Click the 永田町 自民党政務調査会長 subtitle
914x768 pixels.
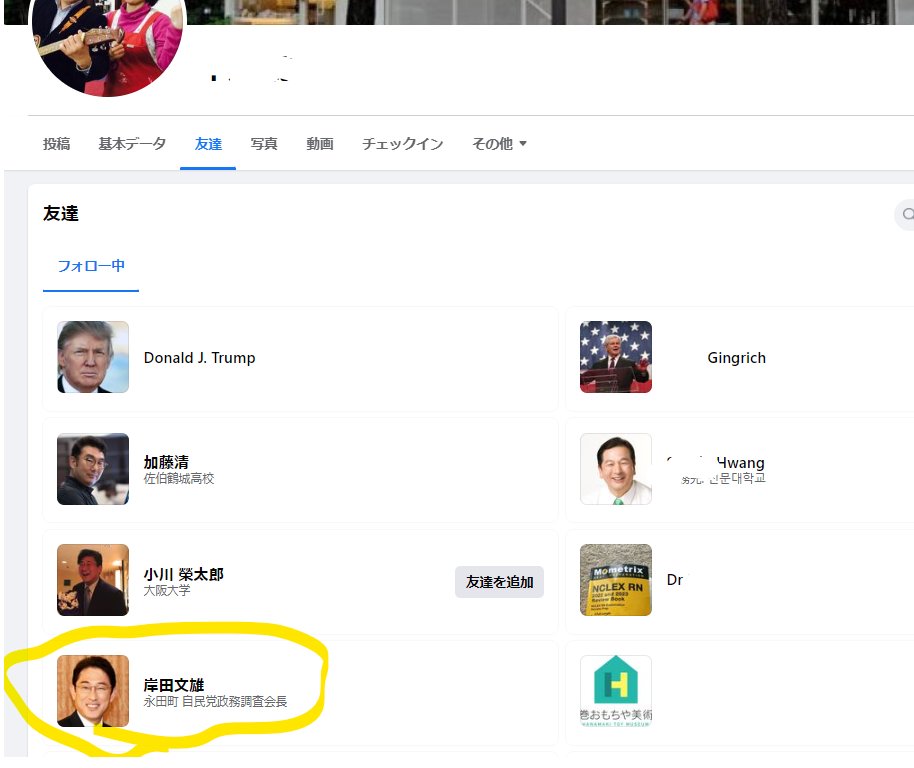(216, 702)
